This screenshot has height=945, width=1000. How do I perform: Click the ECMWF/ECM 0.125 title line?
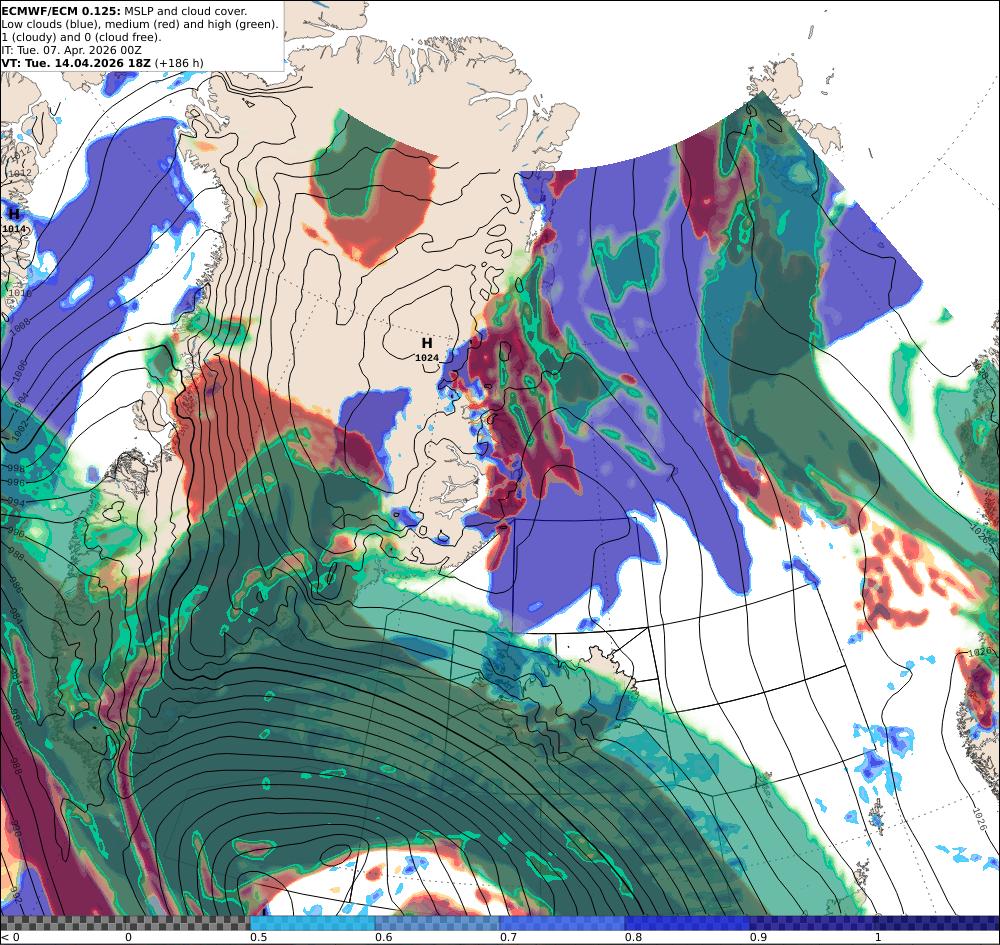pyautogui.click(x=124, y=11)
